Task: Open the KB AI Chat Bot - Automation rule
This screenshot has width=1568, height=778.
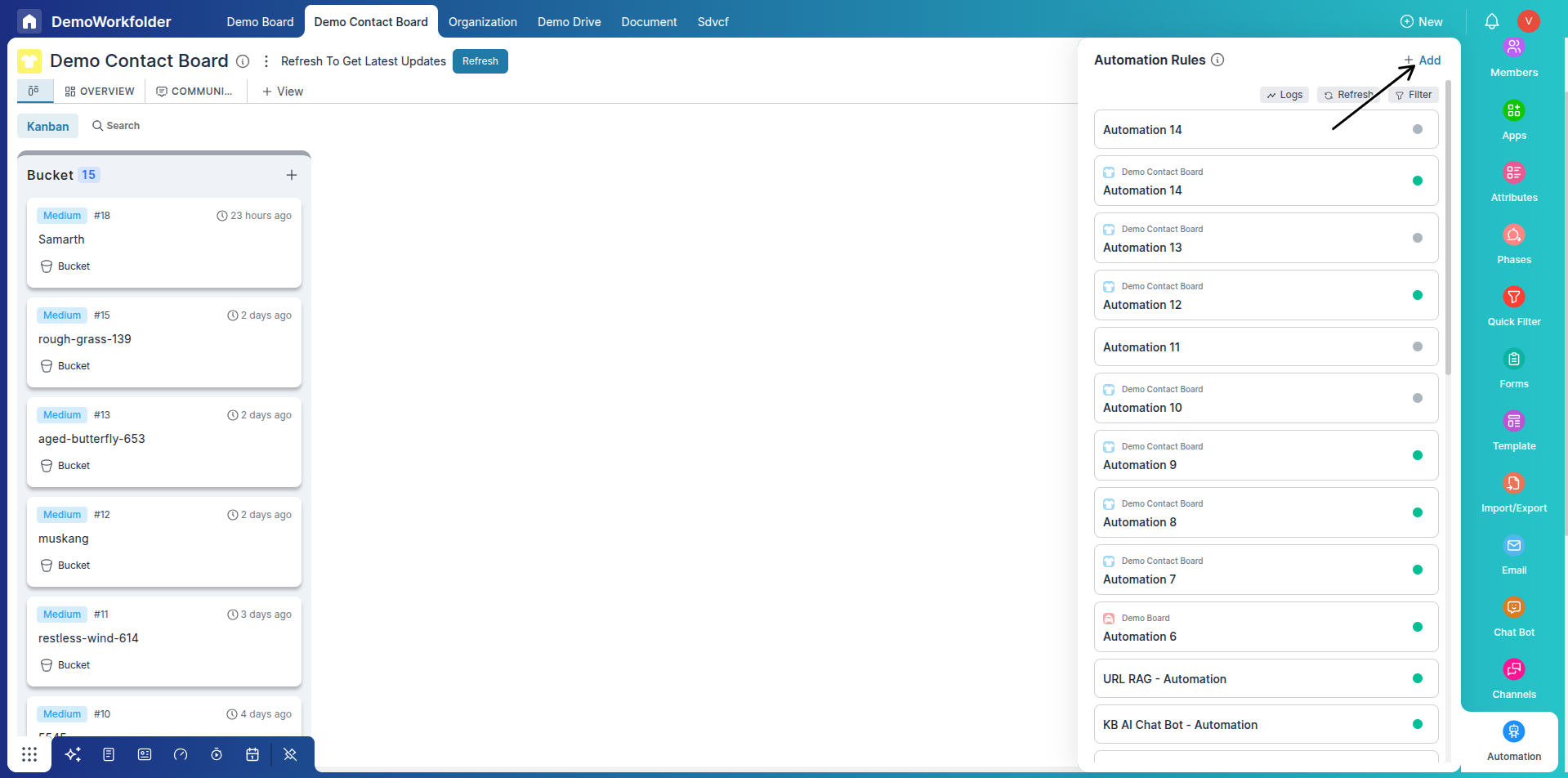Action: pyautogui.click(x=1266, y=724)
